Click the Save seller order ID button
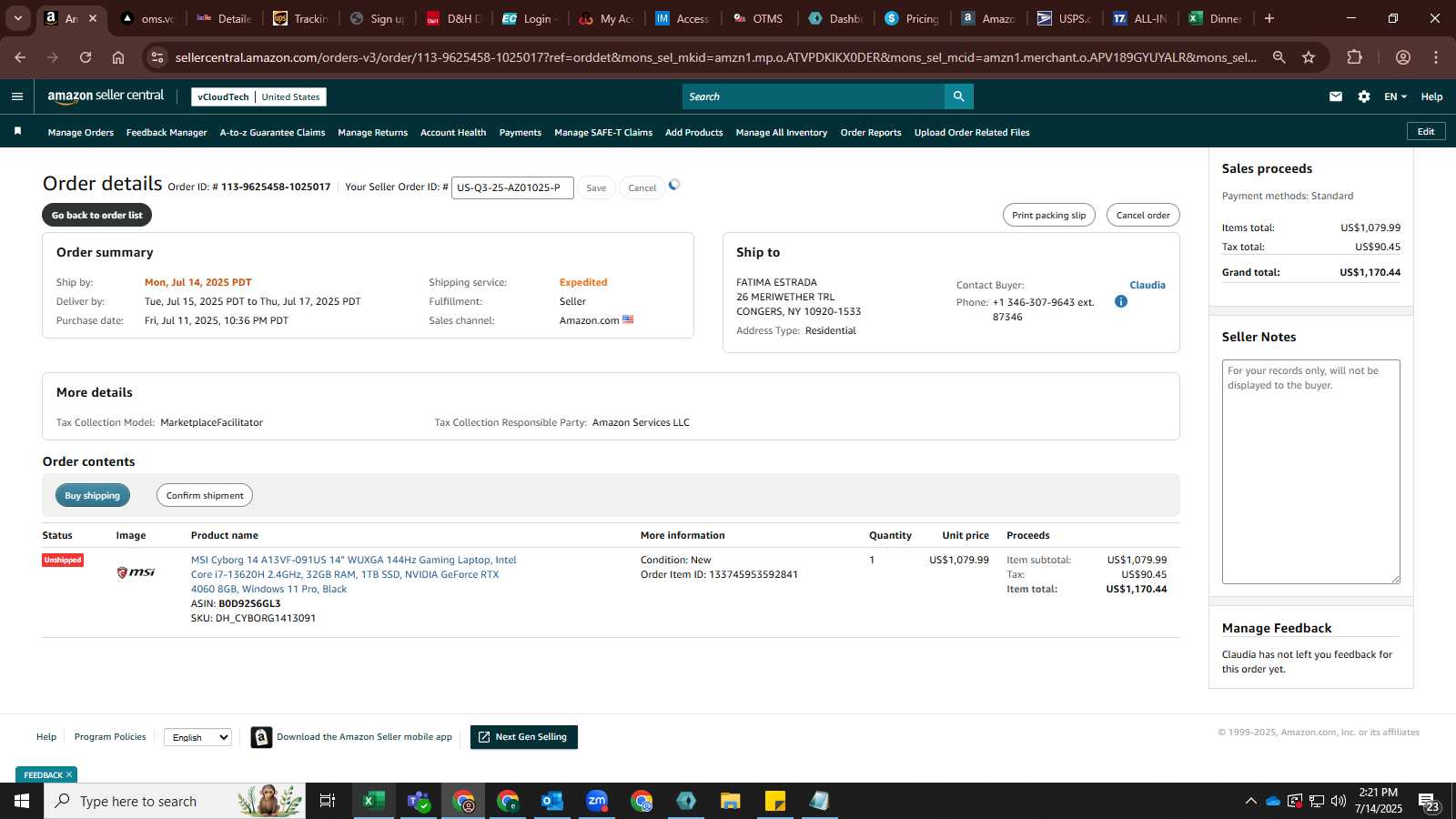The height and width of the screenshot is (819, 1456). click(596, 187)
